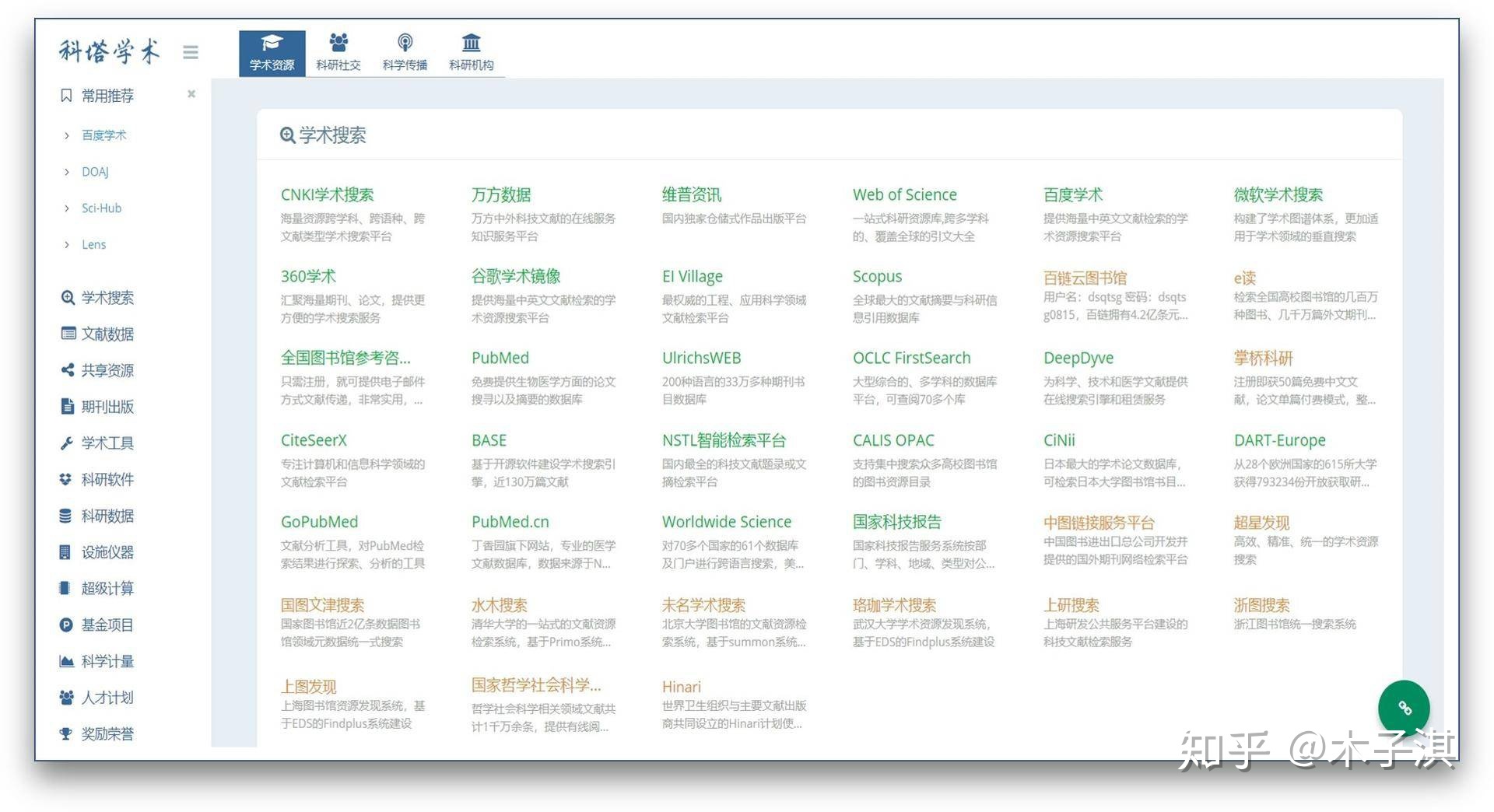Viewport: 1494px width, 812px height.
Task: Open the CNKI学术搜索 link
Action: (327, 194)
